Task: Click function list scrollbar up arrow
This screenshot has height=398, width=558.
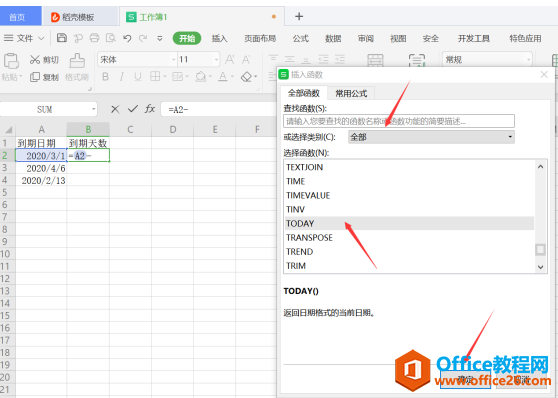Action: (541, 167)
